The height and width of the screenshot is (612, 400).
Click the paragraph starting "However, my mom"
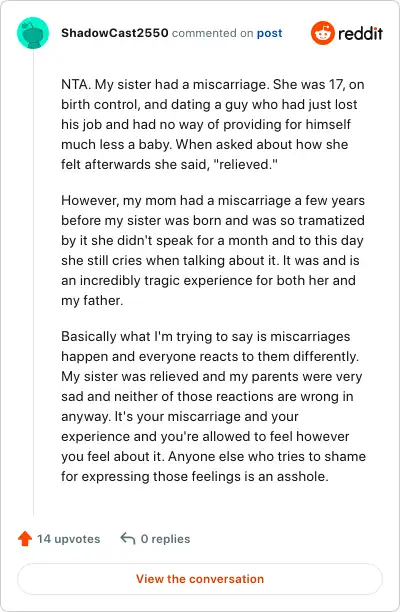coord(213,250)
